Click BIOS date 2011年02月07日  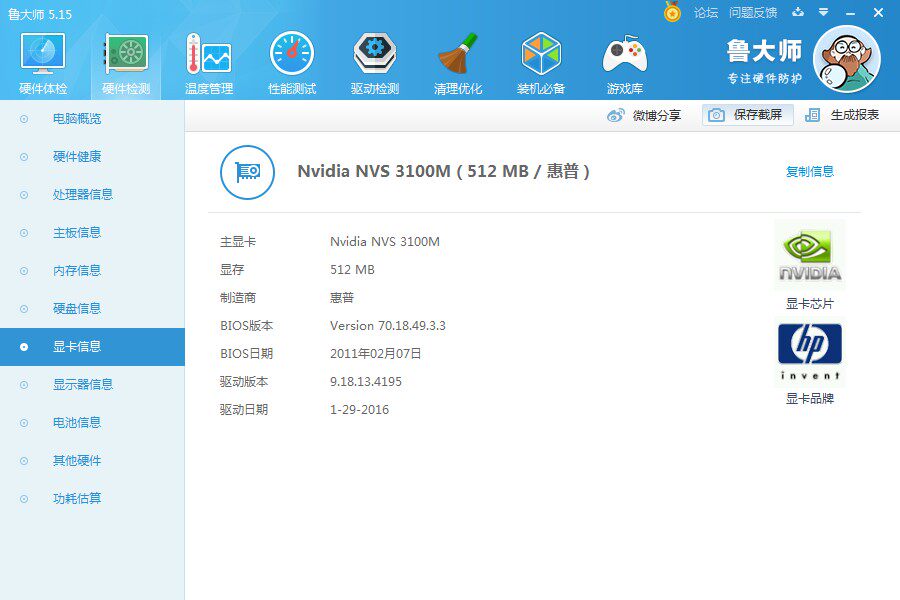pyautogui.click(x=375, y=354)
